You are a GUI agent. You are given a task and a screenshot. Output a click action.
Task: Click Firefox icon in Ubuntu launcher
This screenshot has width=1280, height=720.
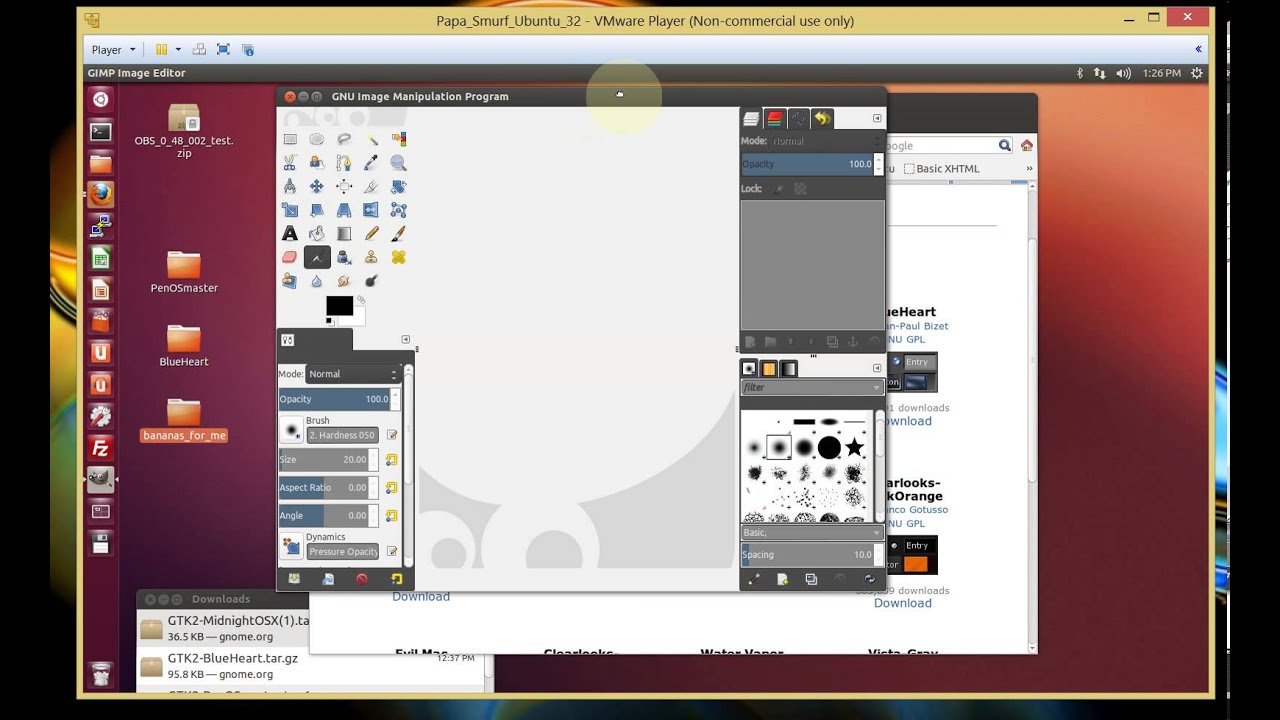(x=100, y=195)
